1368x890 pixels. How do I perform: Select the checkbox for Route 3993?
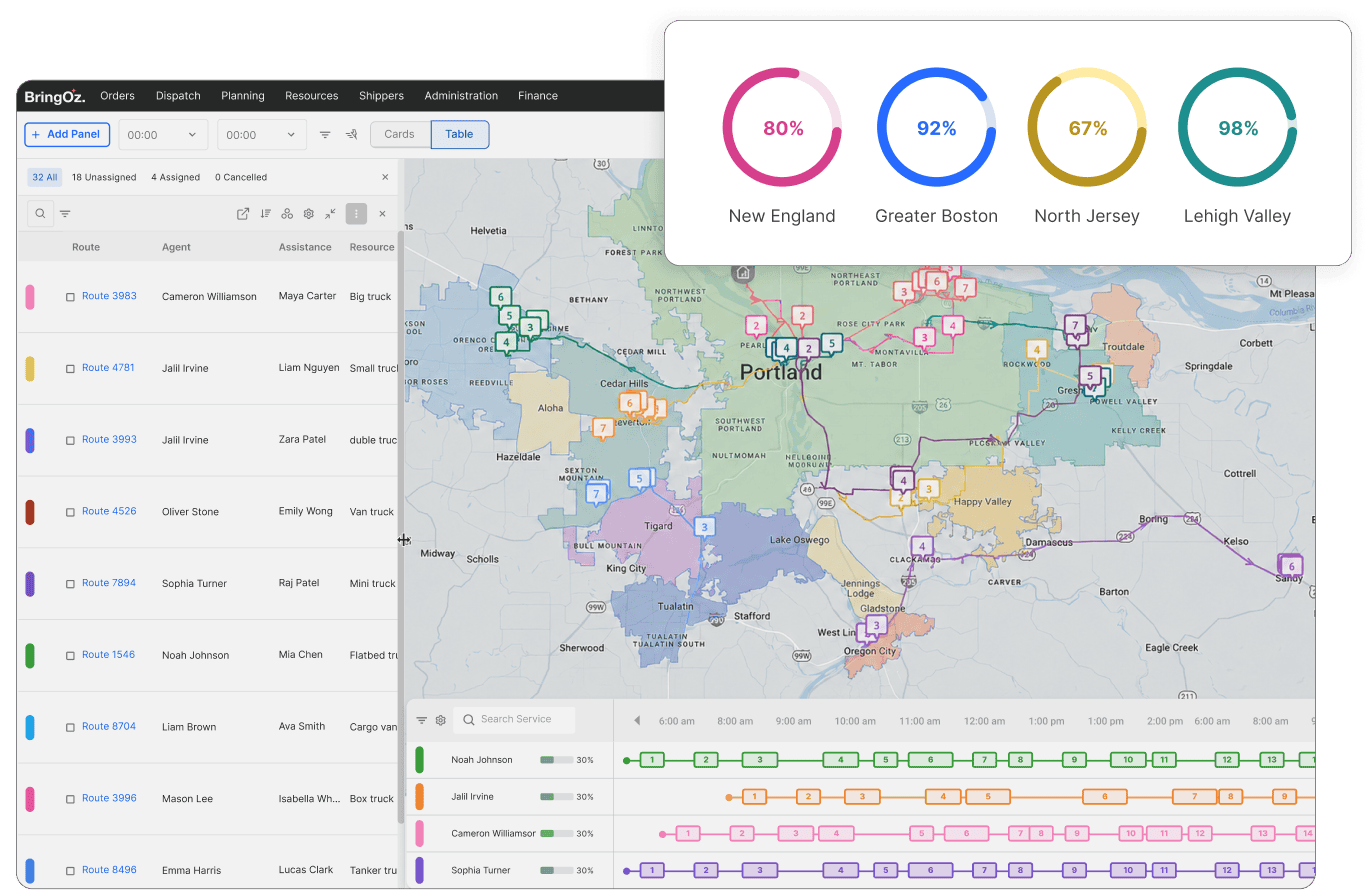[70, 440]
